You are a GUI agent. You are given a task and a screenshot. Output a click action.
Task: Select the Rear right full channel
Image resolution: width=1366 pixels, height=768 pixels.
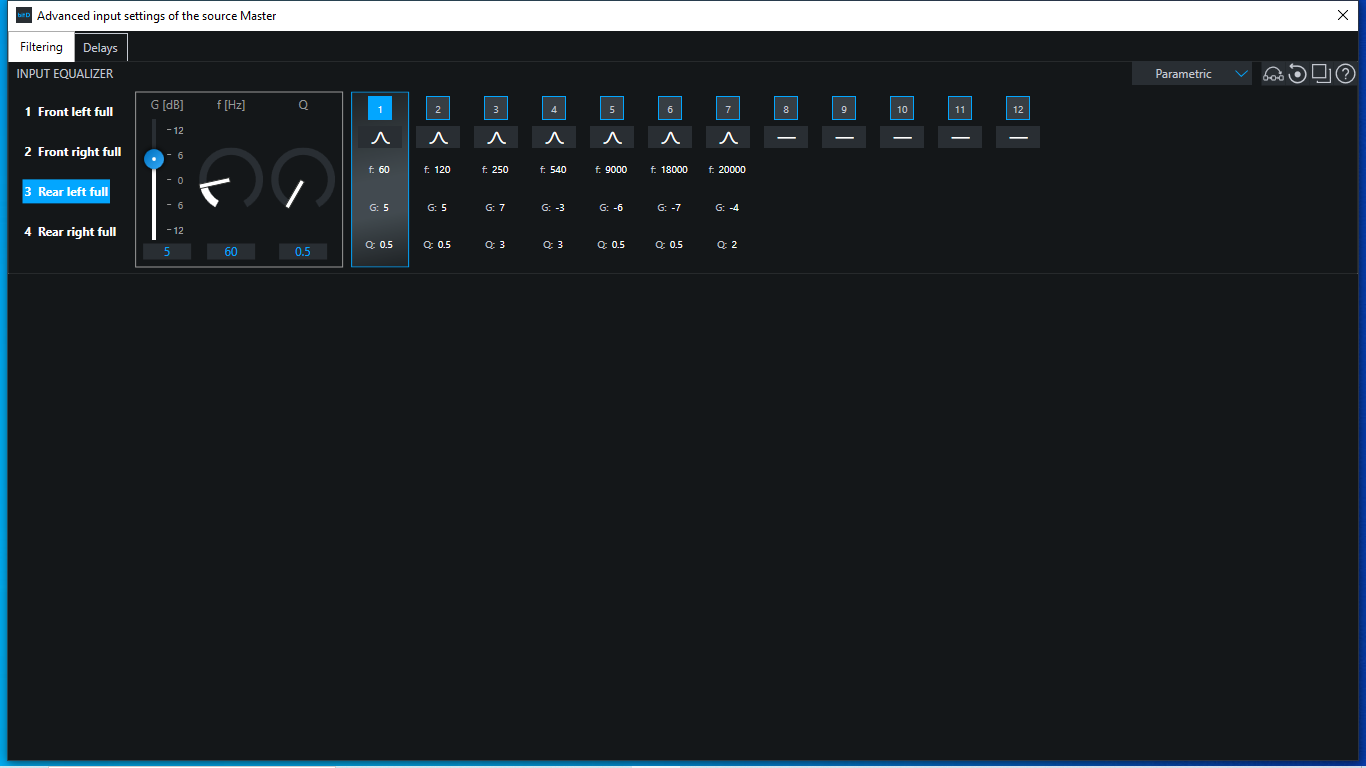pos(70,232)
